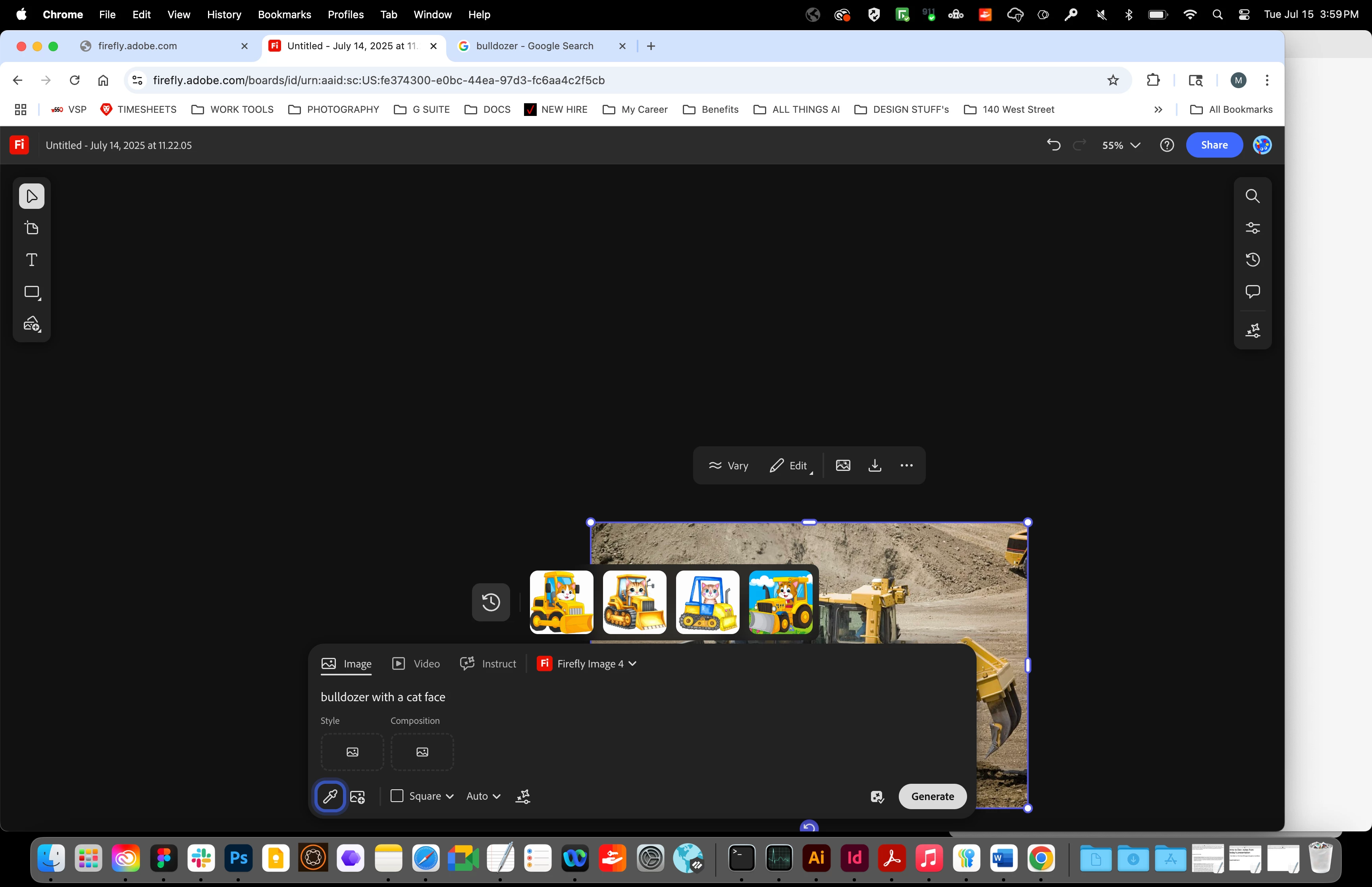
Task: Click the download icon in image toolbar
Action: (875, 465)
